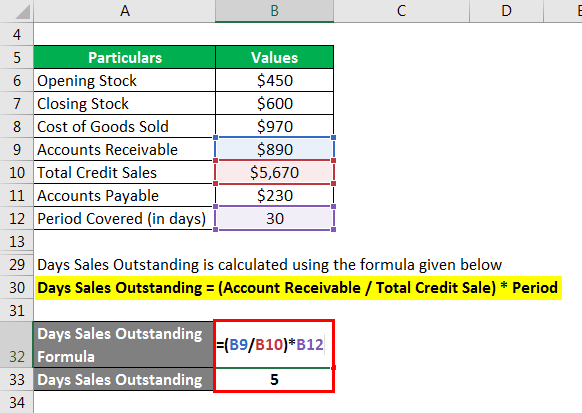
Task: Select row 8 header
Action: (x=17, y=127)
